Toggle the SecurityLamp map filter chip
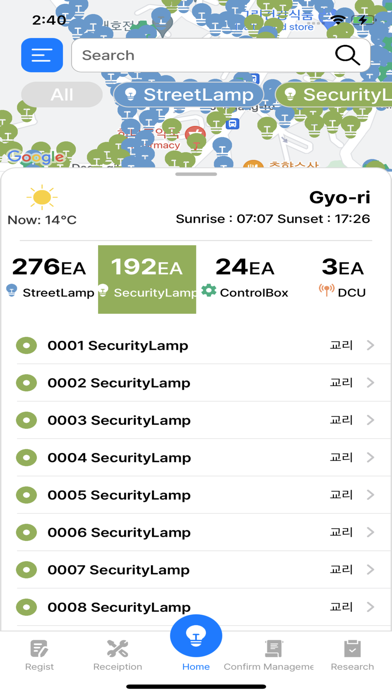Image resolution: width=392 pixels, height=696 pixels. pyautogui.click(x=334, y=95)
